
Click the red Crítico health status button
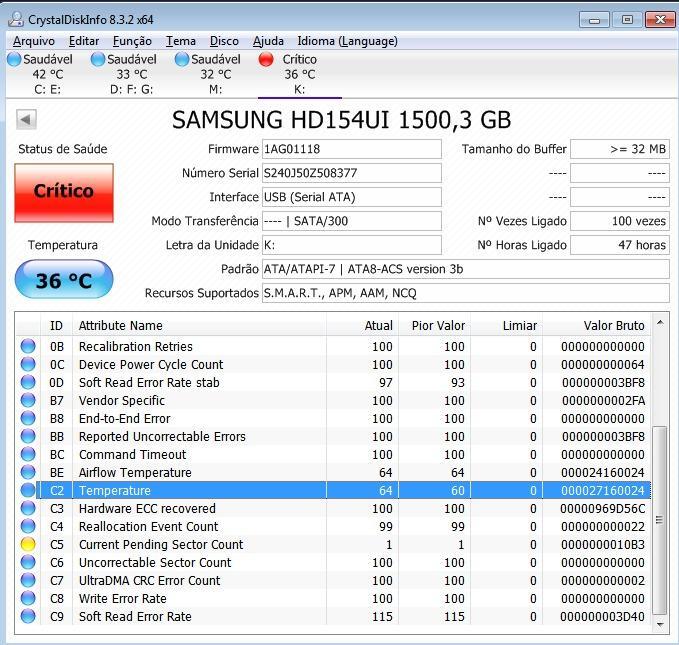point(64,193)
